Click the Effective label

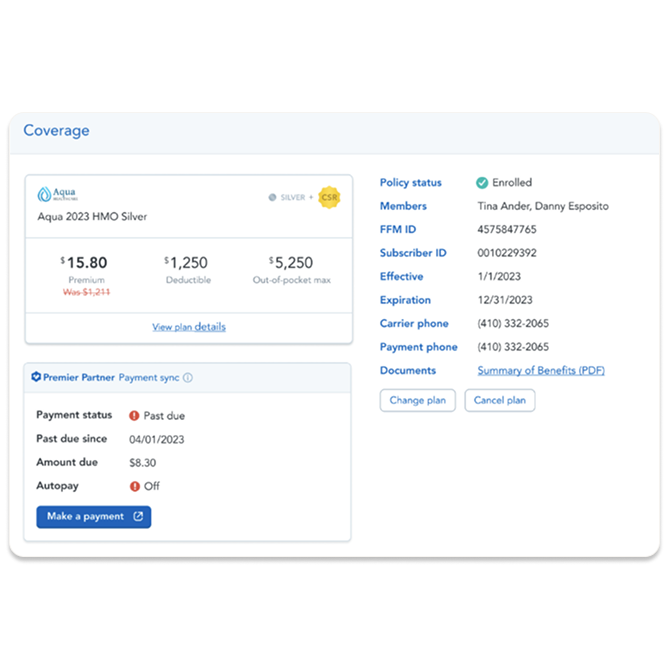402,276
